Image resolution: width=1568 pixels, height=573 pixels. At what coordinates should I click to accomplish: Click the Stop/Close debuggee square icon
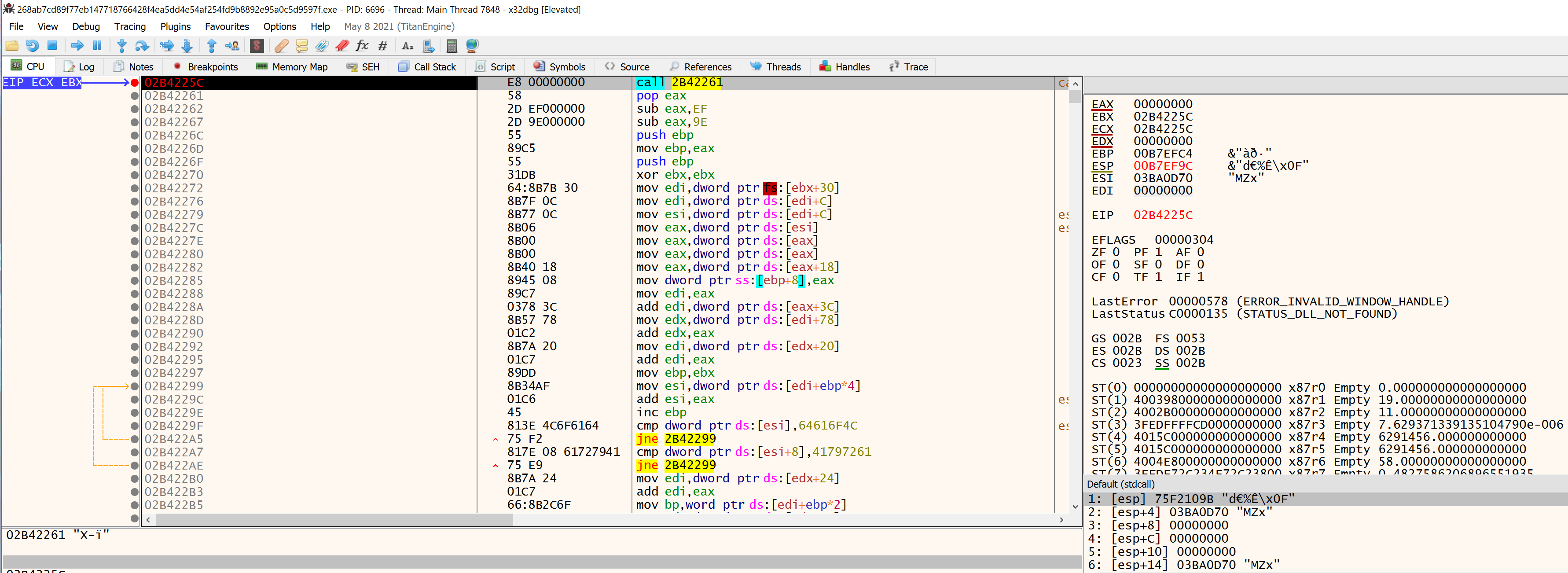point(52,46)
